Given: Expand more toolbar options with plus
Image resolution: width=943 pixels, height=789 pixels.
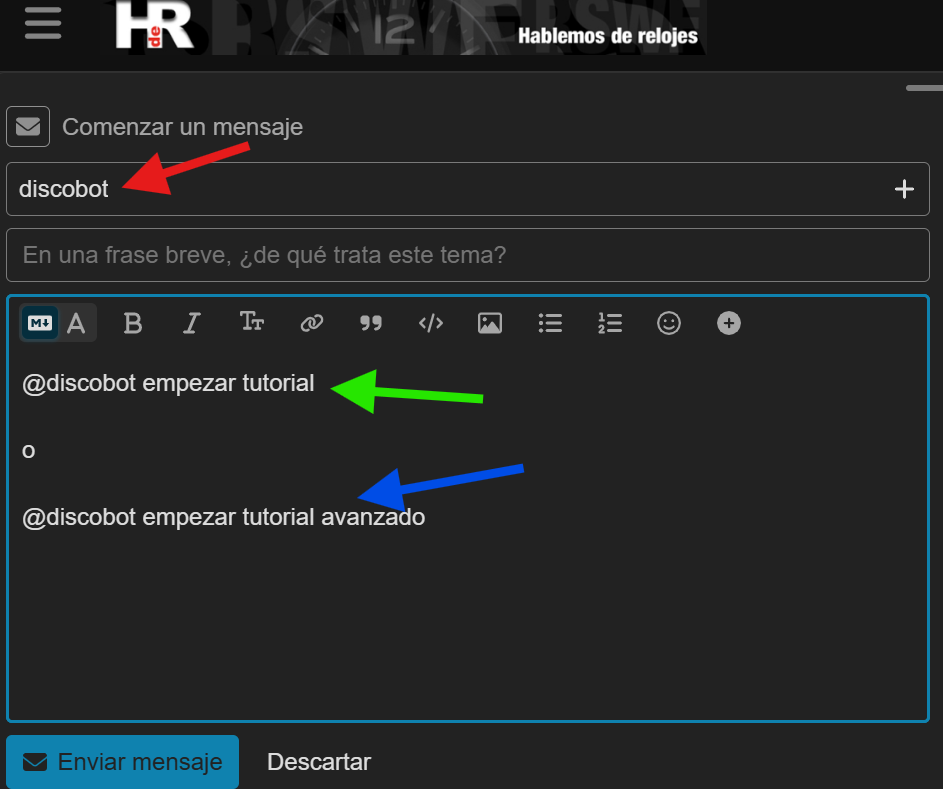Looking at the screenshot, I should click(729, 323).
